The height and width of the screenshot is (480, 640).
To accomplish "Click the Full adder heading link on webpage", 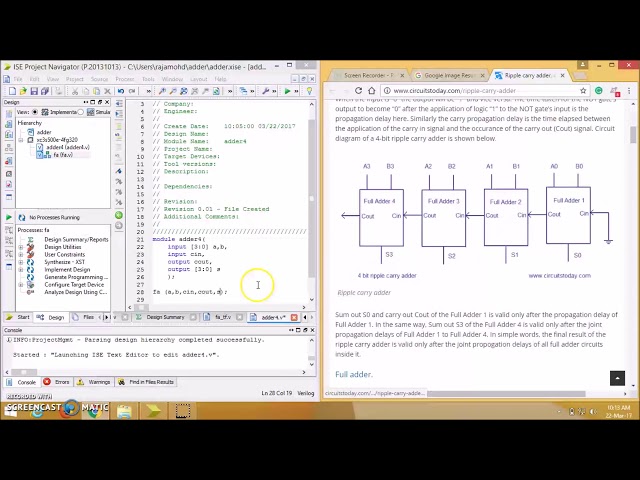I will coord(354,374).
